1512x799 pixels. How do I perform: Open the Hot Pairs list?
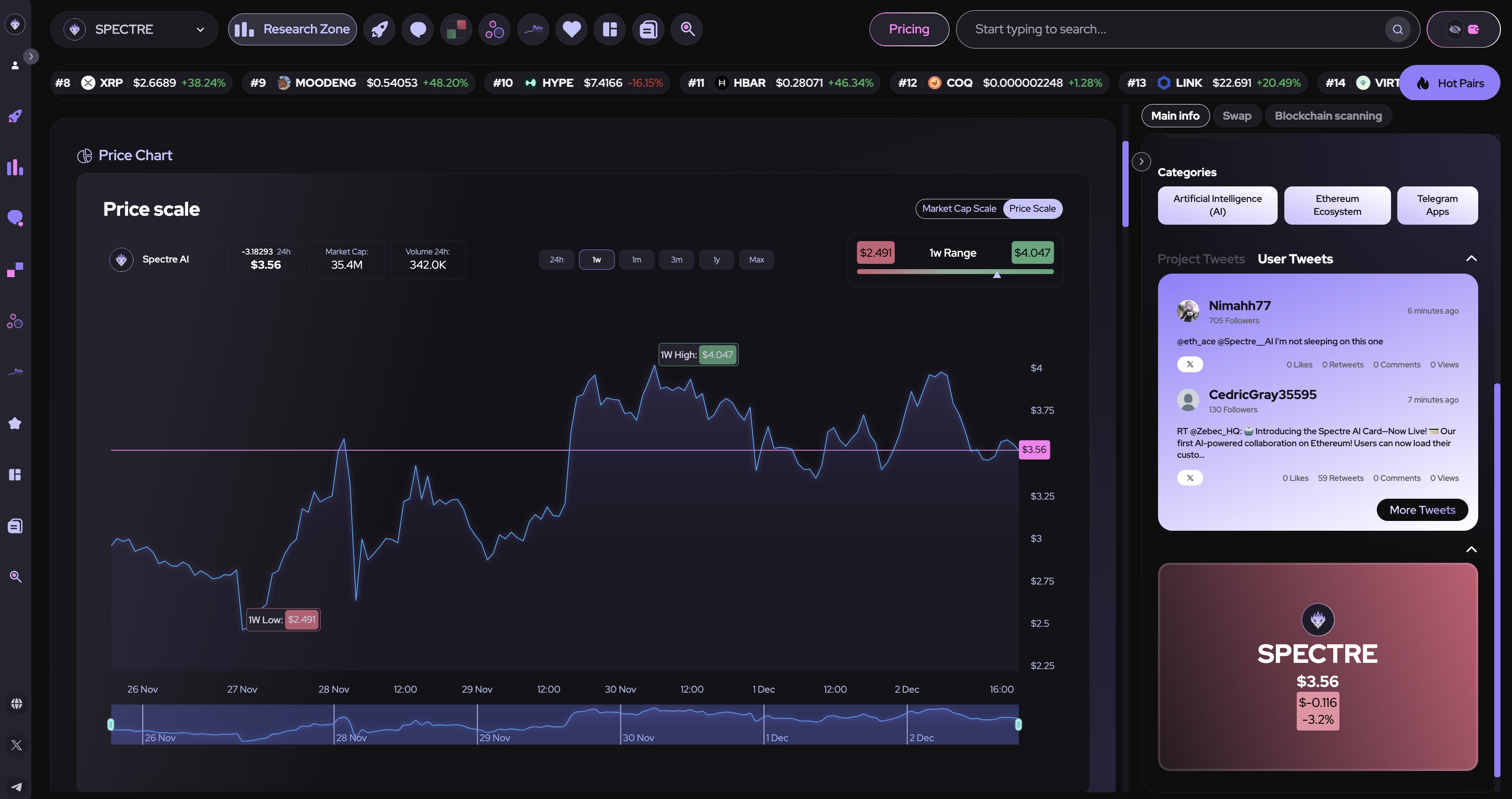1449,83
